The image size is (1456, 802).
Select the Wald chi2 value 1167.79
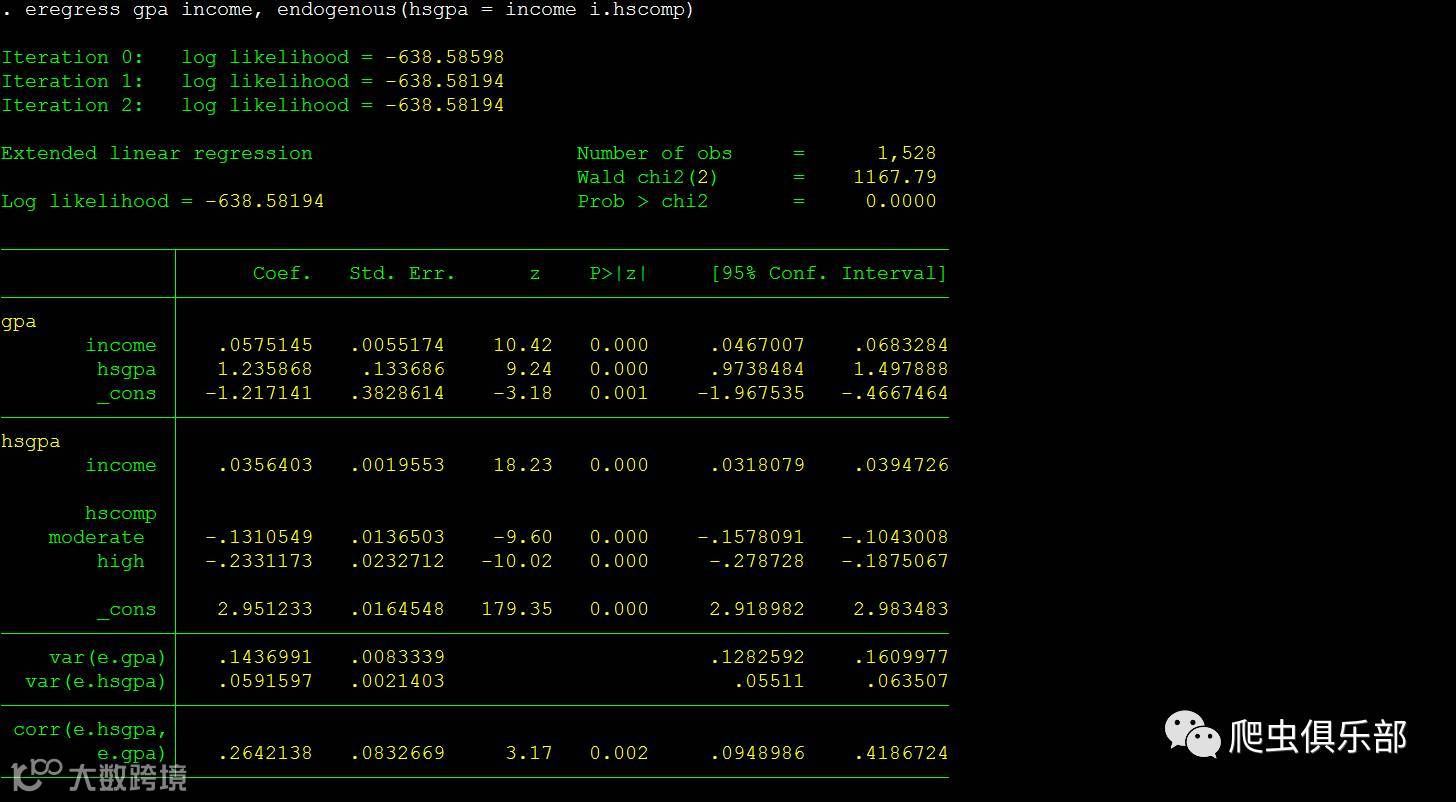895,177
